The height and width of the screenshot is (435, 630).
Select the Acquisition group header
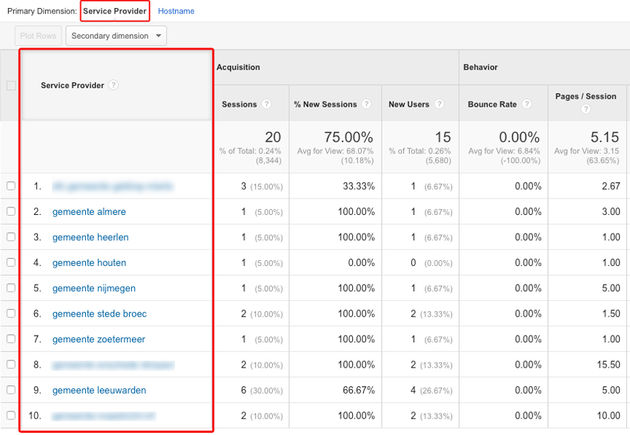click(238, 67)
